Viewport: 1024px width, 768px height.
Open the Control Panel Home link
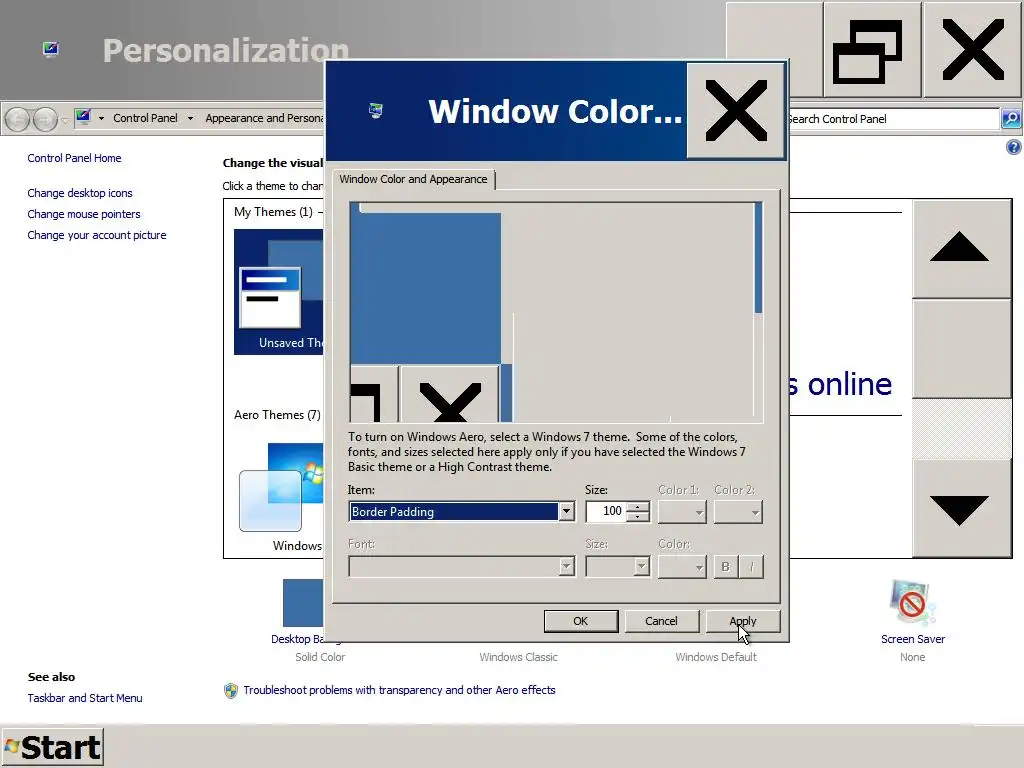coord(74,158)
